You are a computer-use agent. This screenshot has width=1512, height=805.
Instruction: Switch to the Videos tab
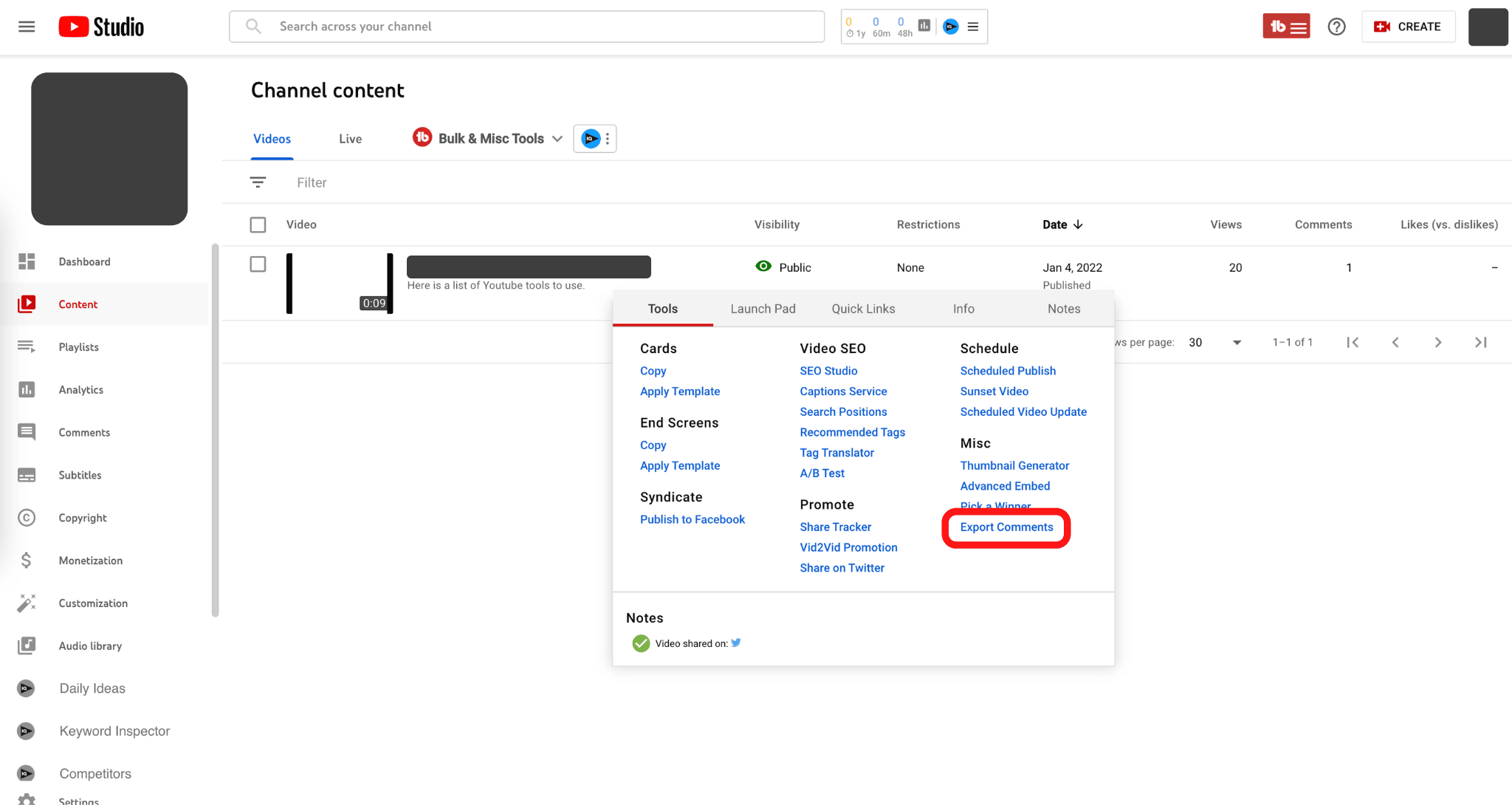(272, 139)
